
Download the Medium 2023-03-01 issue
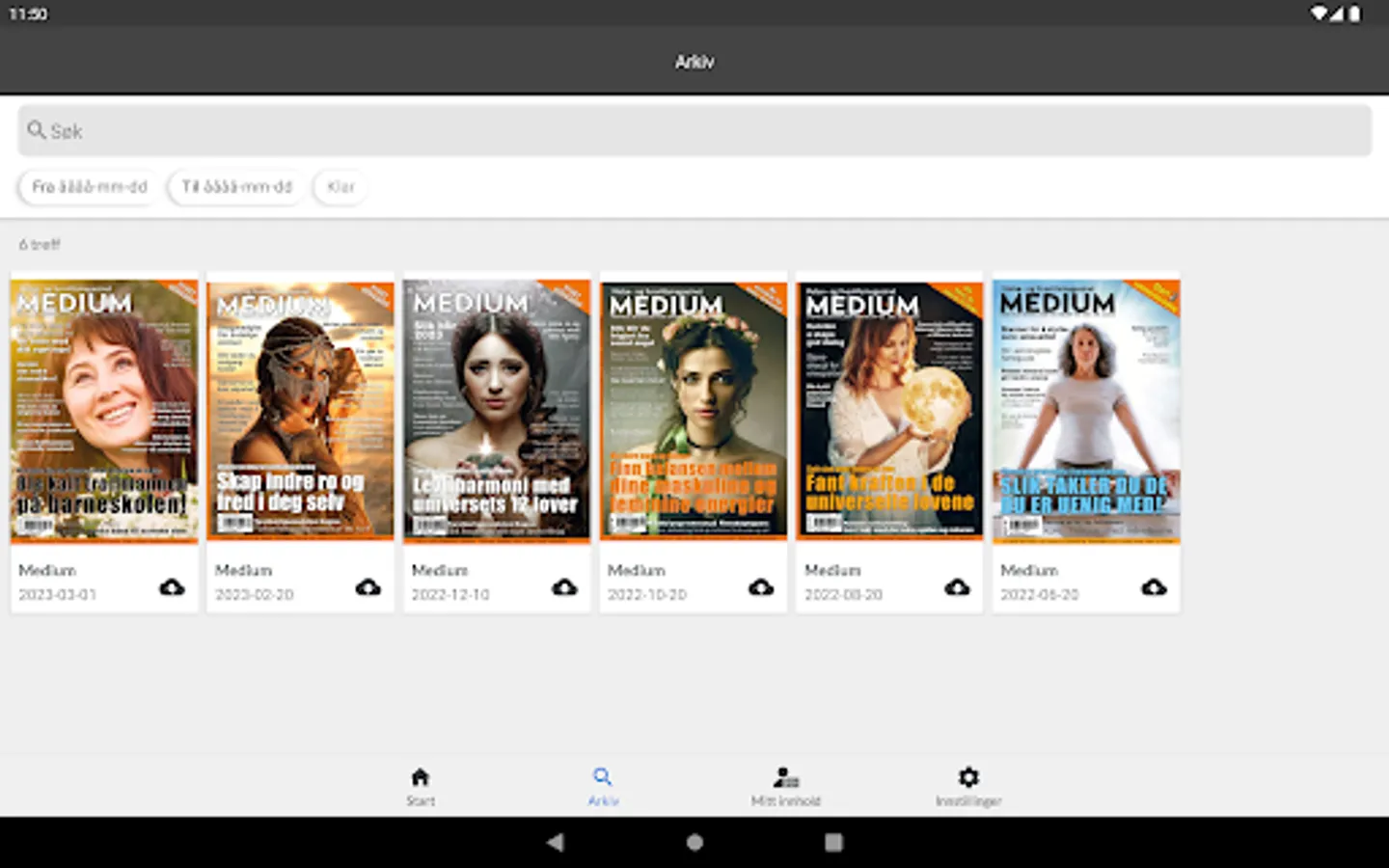(172, 587)
